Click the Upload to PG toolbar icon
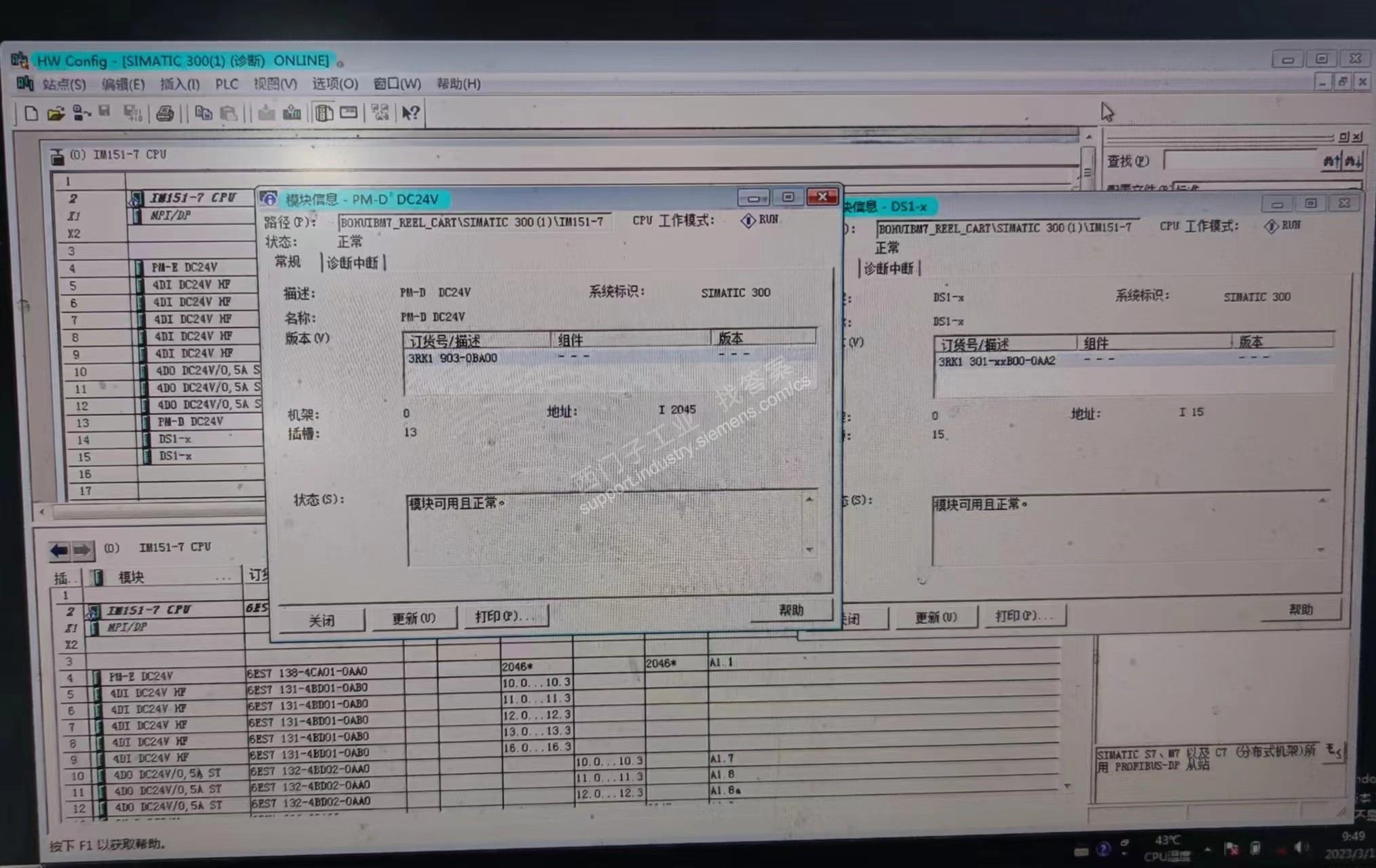 (292, 113)
